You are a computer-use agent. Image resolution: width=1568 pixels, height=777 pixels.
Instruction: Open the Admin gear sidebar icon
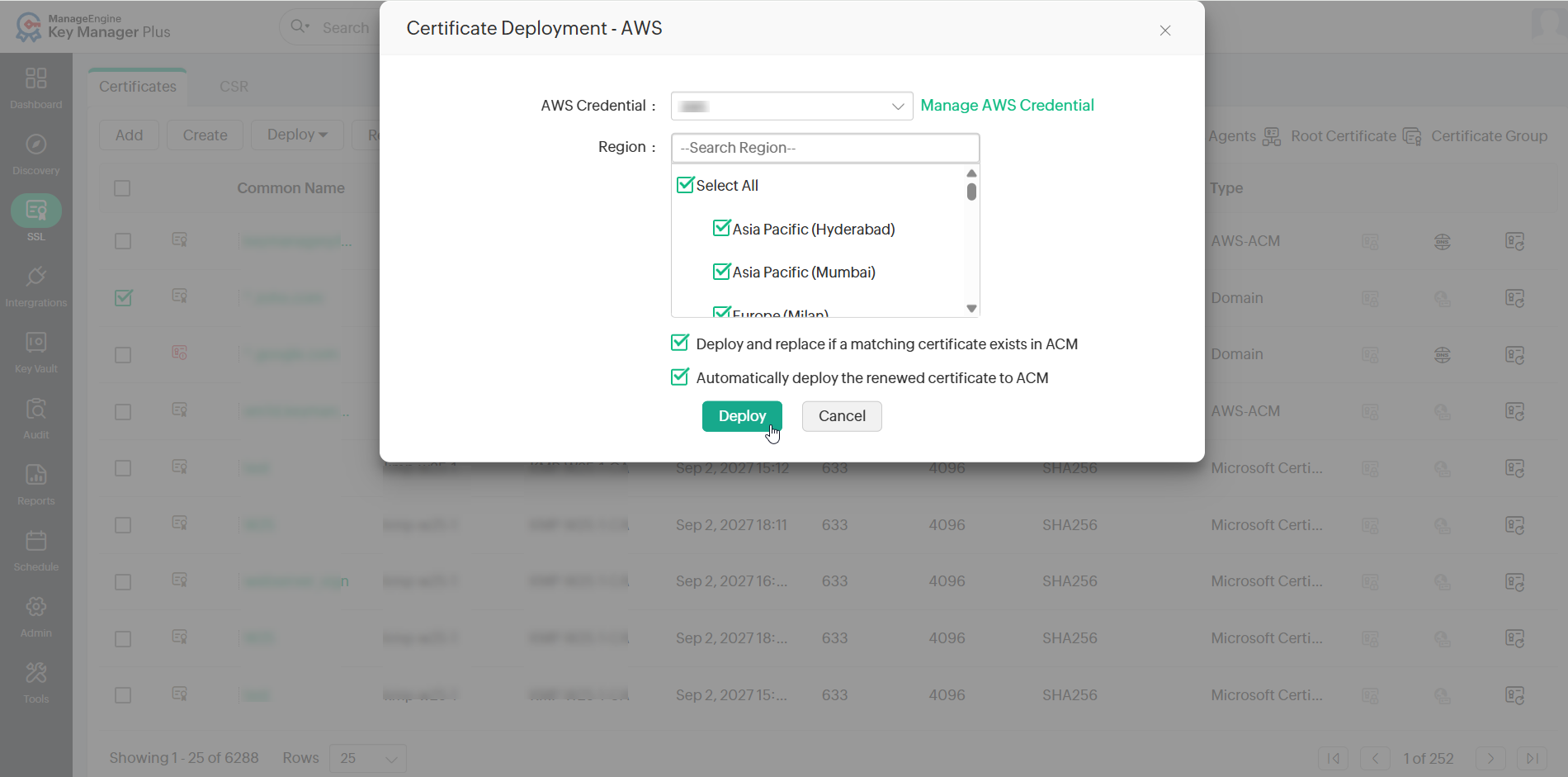click(x=35, y=607)
